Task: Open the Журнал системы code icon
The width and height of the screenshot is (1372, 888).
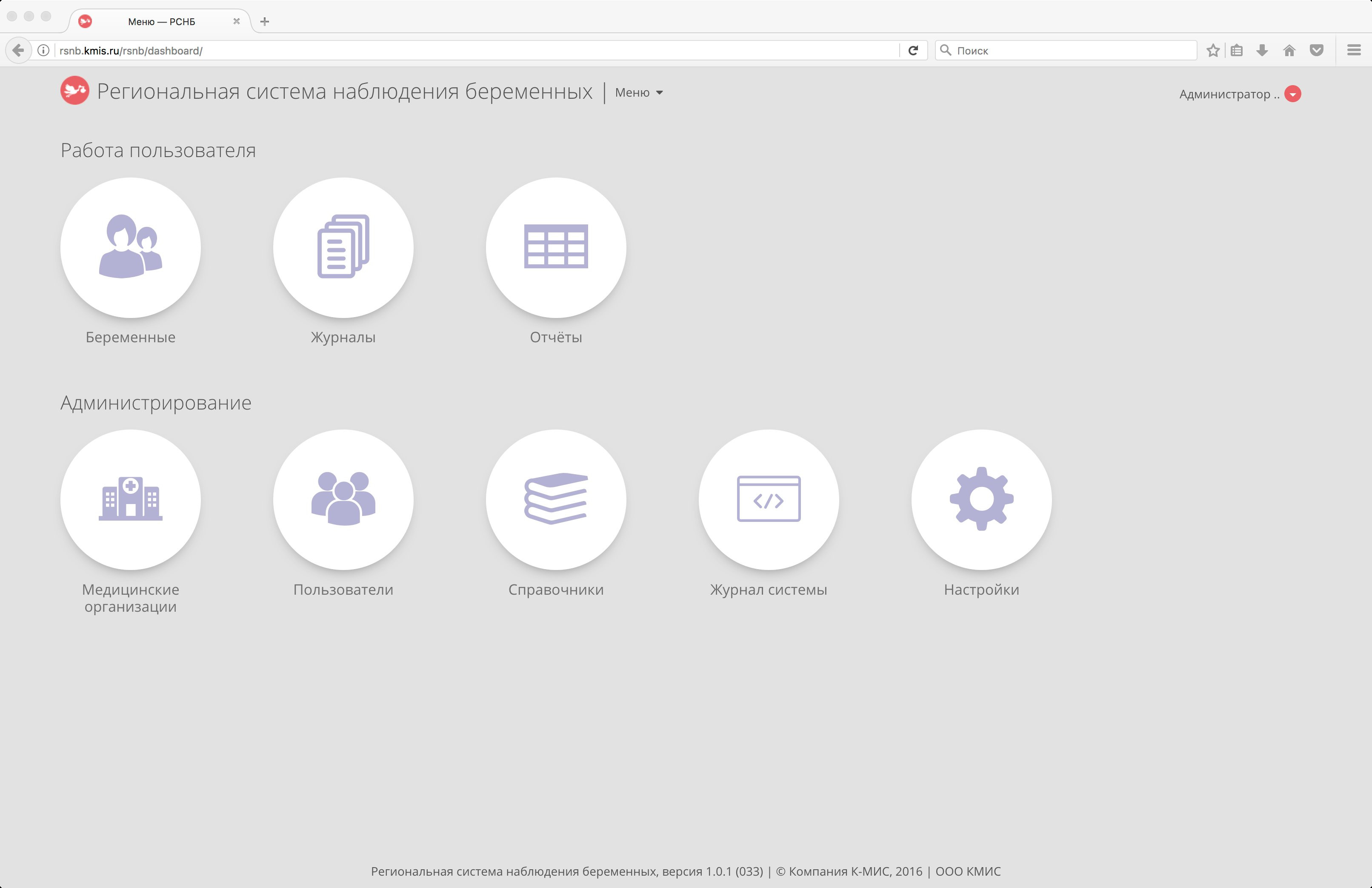Action: [x=769, y=499]
